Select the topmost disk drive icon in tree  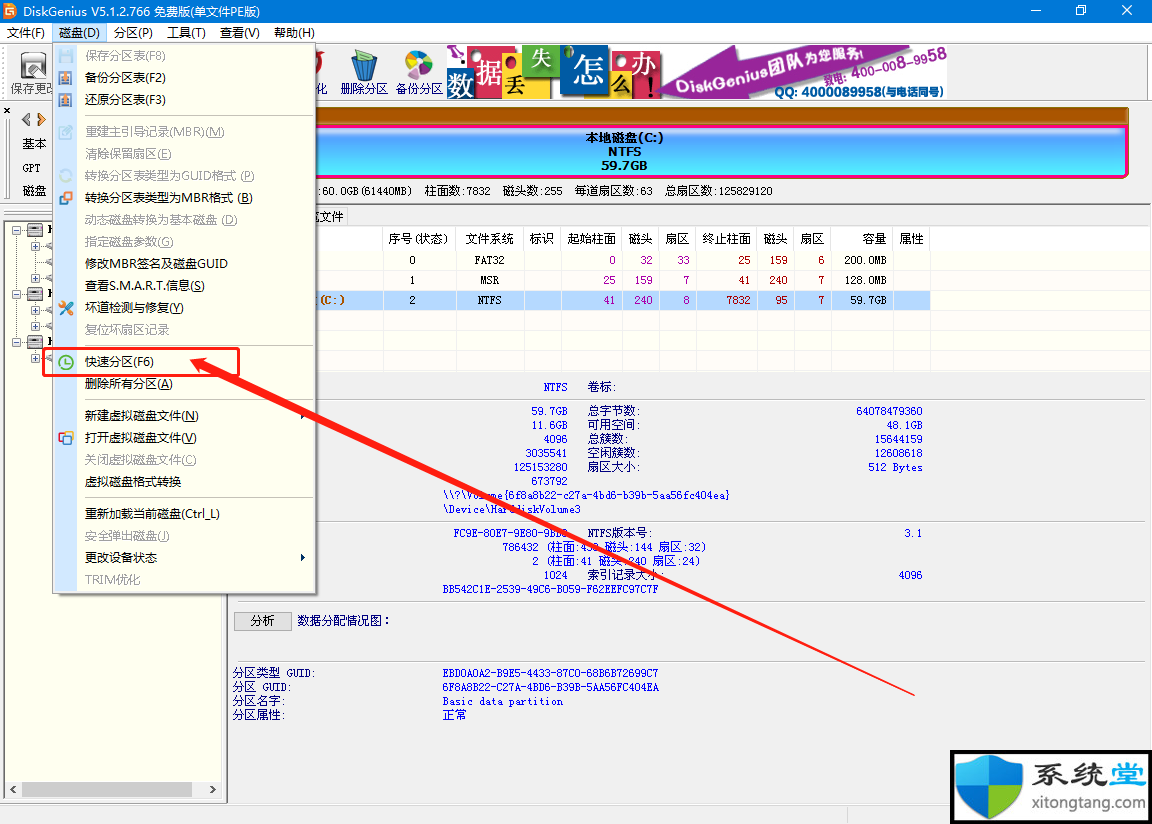click(35, 230)
